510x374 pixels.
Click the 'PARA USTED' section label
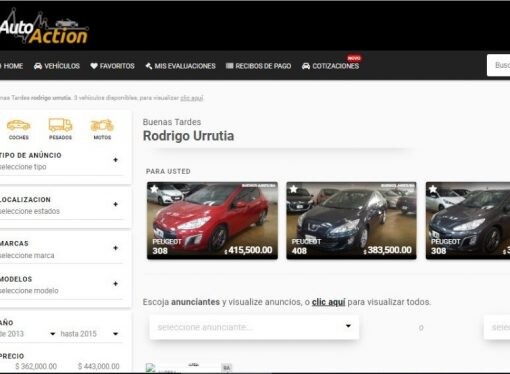pos(168,171)
